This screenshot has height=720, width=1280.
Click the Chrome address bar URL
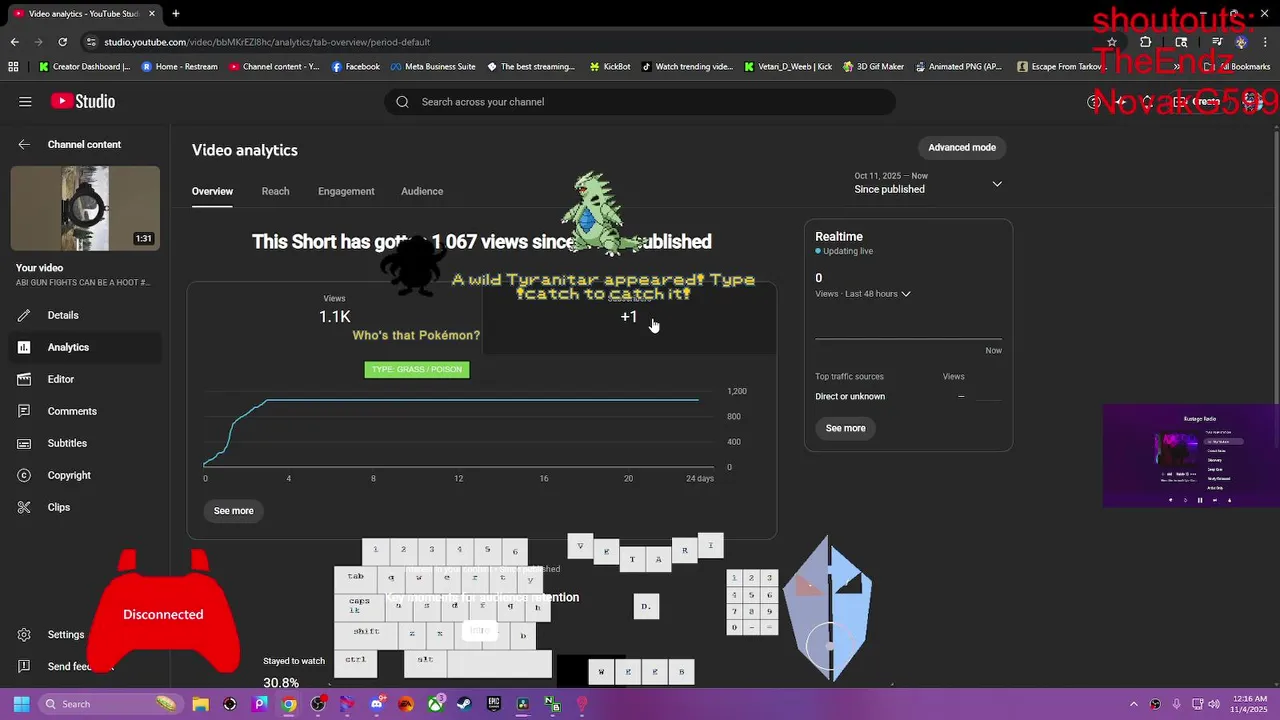click(267, 42)
